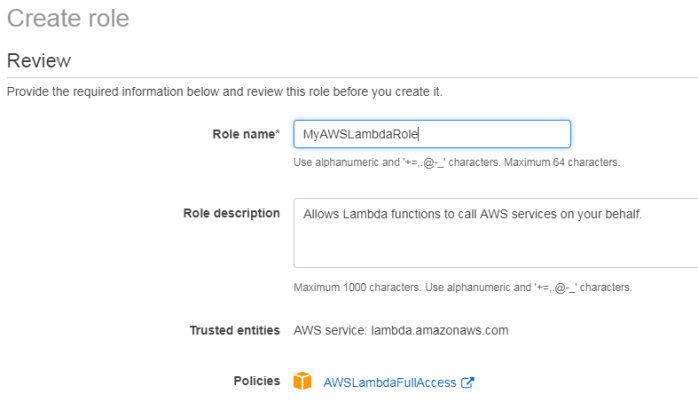The height and width of the screenshot is (410, 698).
Task: Click the 'Trusted entities' label
Action: [x=235, y=330]
